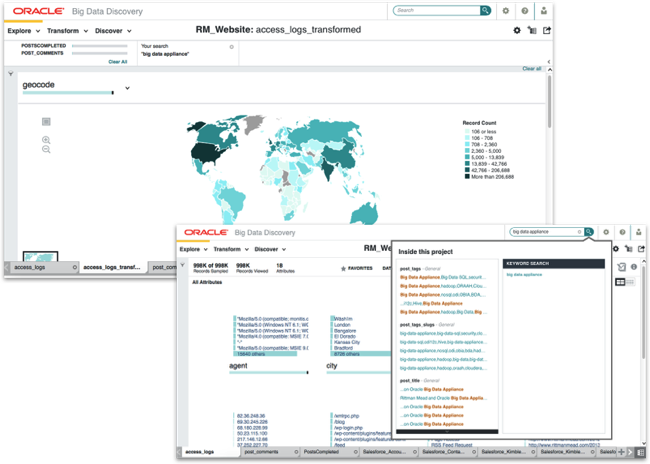Open Explore menu in back window

(x=24, y=31)
